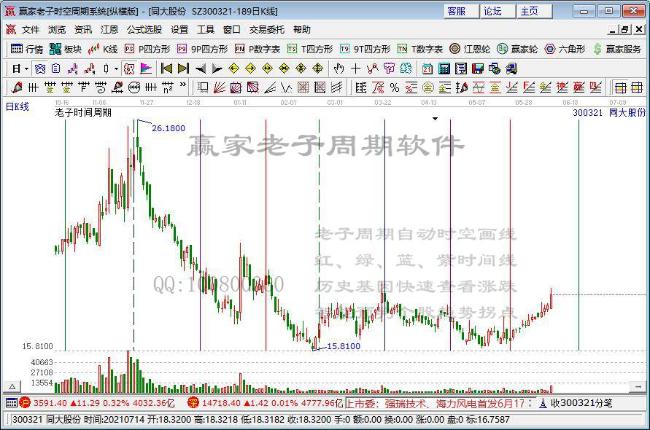Toggle the pressed 权 button beside the flag
650x430 pixels.
(129, 68)
